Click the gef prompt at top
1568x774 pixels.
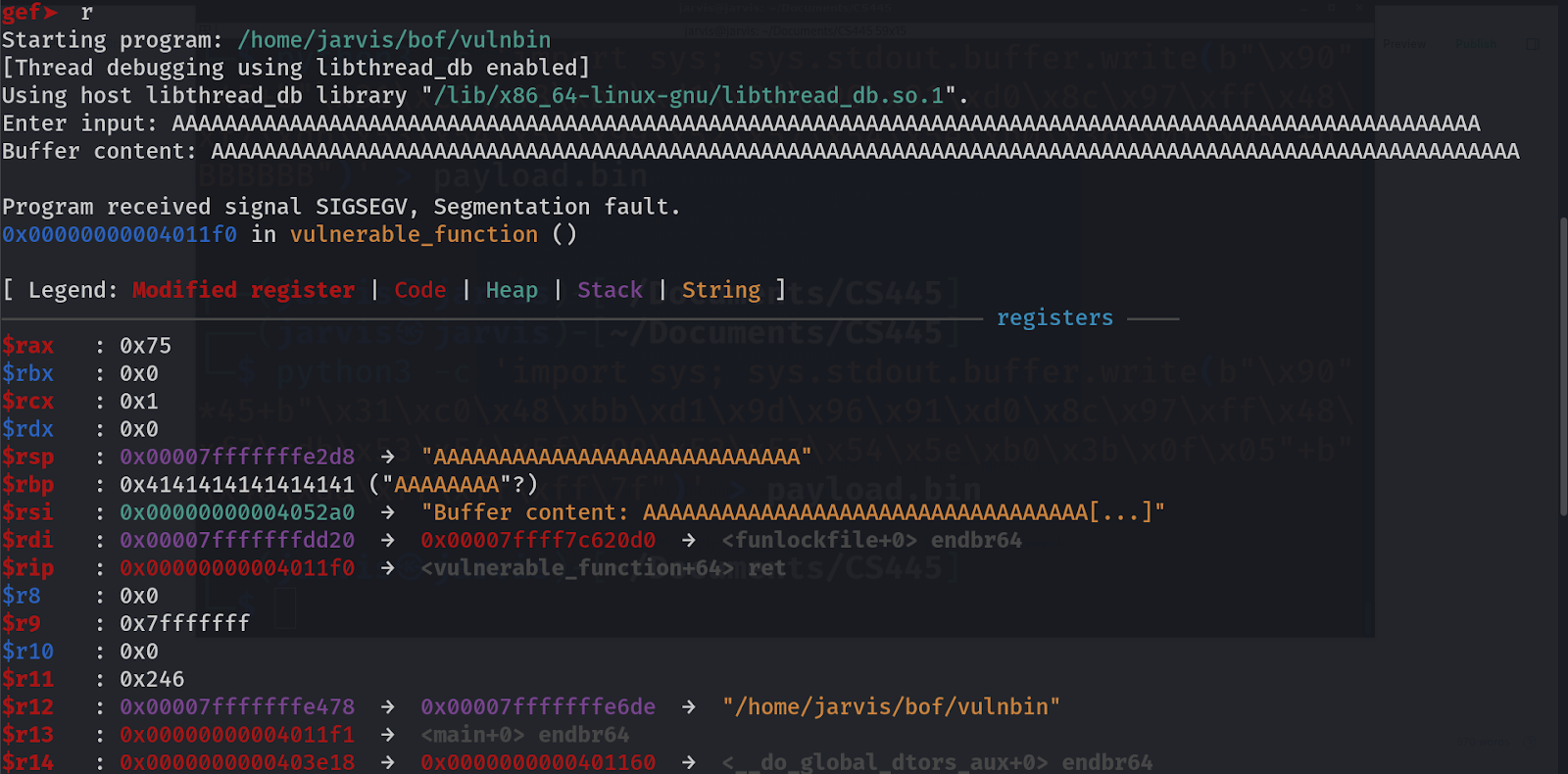29,12
